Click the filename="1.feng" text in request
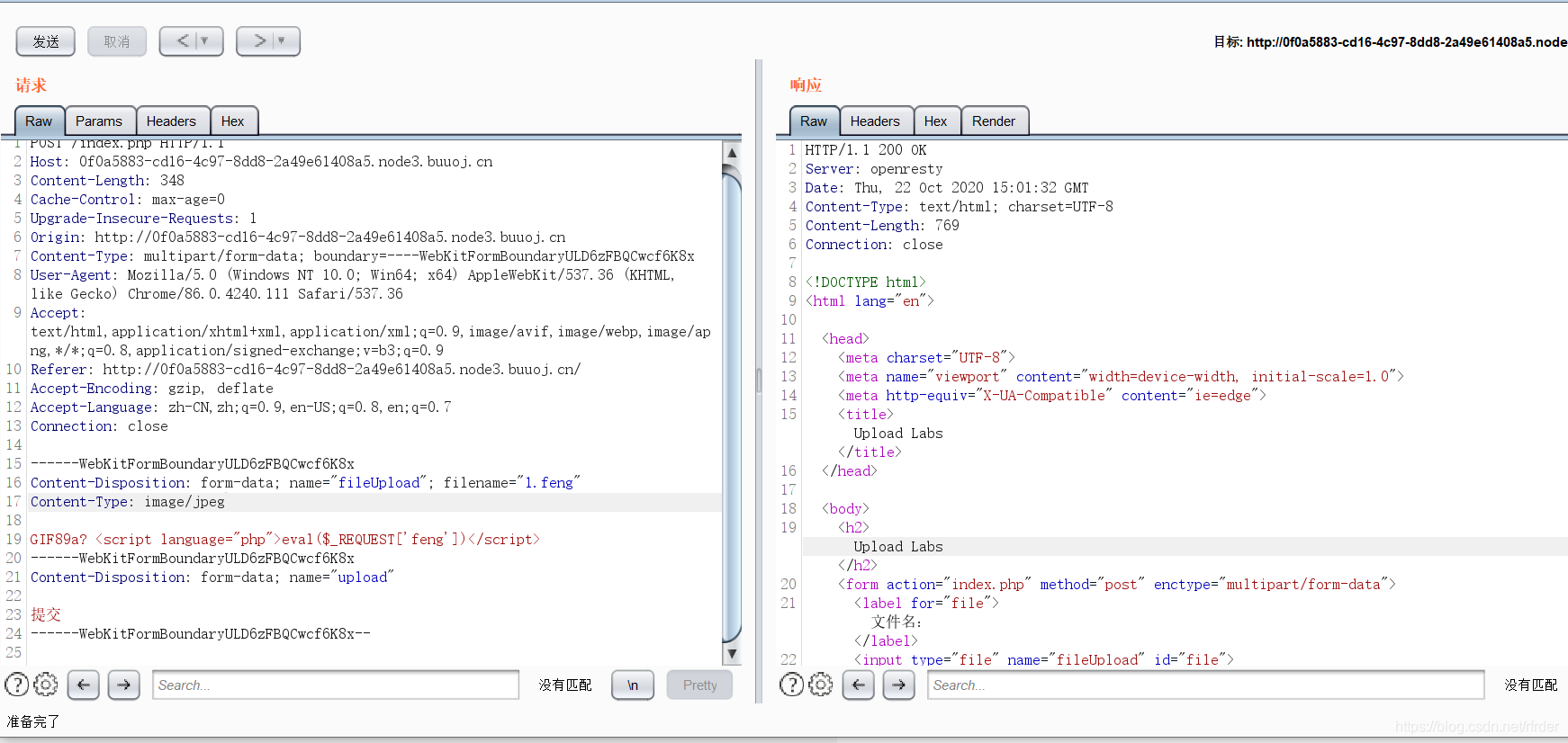1568x743 pixels. point(512,483)
